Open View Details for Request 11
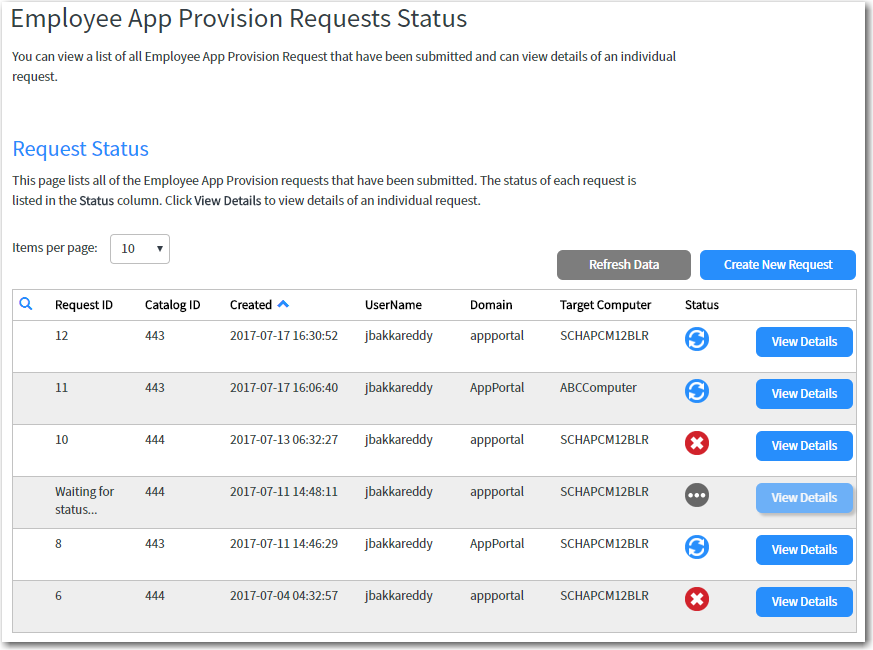This screenshot has width=873, height=650. pos(804,393)
